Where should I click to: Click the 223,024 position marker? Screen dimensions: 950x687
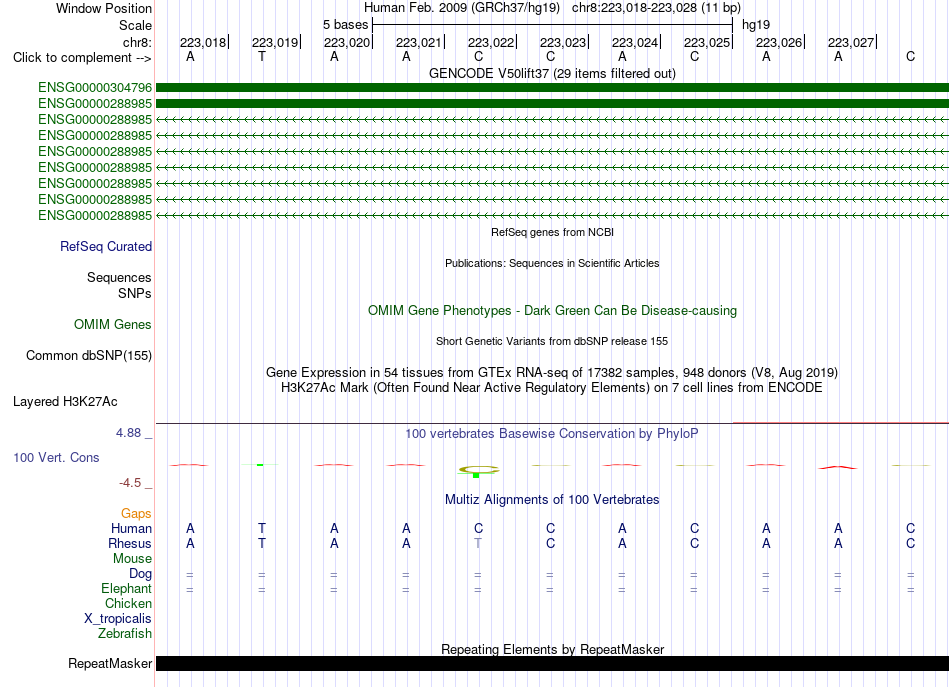pos(636,42)
